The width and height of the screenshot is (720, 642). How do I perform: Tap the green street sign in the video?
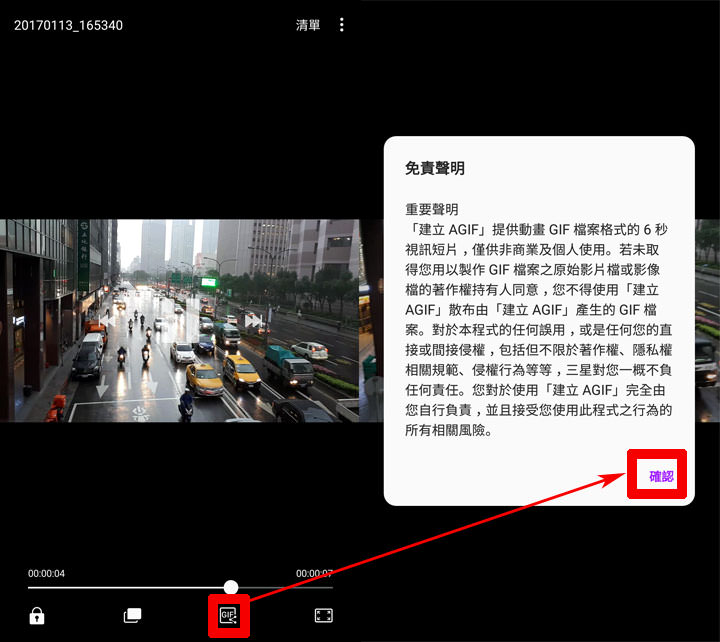click(x=84, y=255)
